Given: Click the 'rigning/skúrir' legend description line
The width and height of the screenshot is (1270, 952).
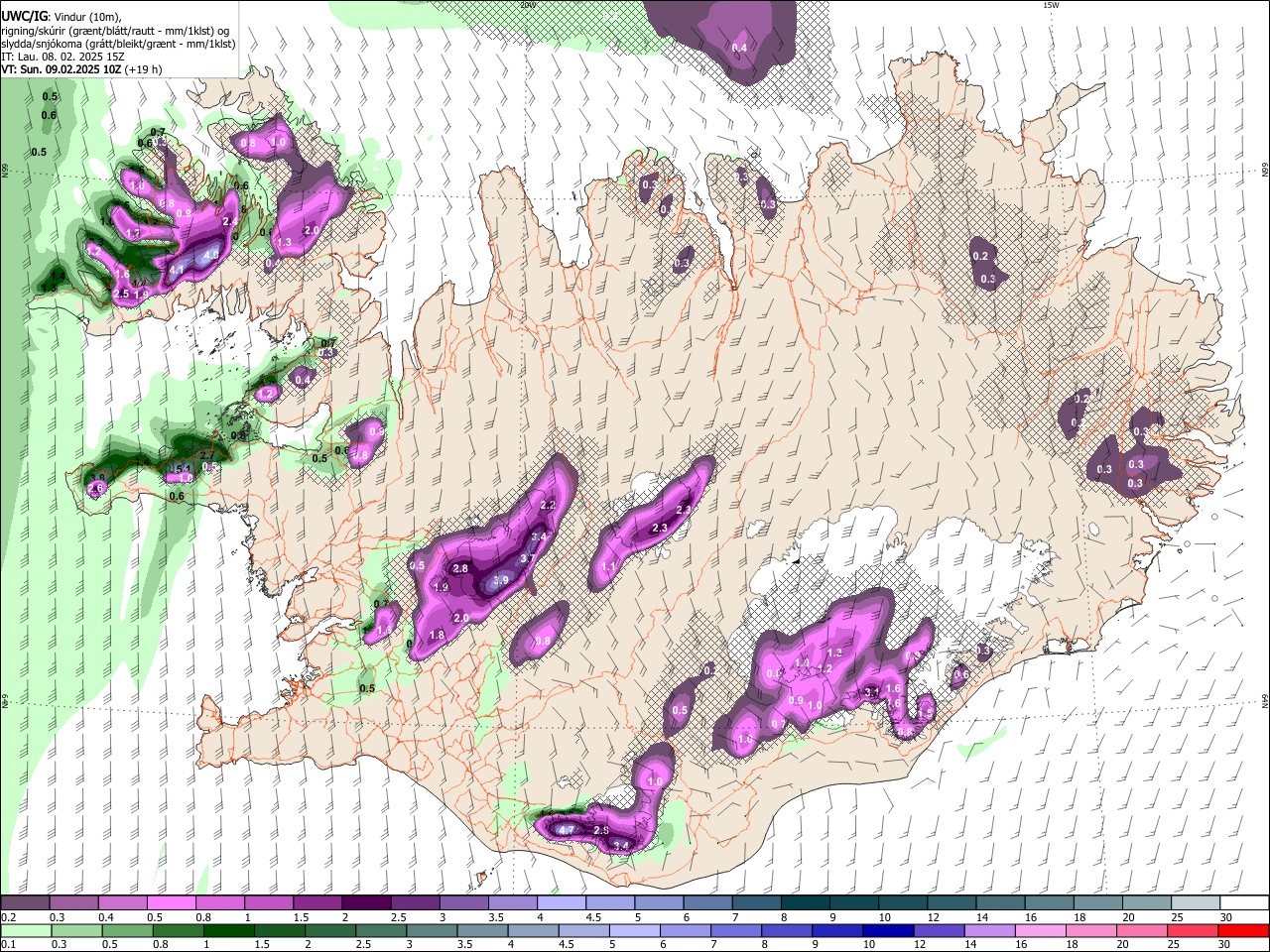Looking at the screenshot, I should (115, 31).
